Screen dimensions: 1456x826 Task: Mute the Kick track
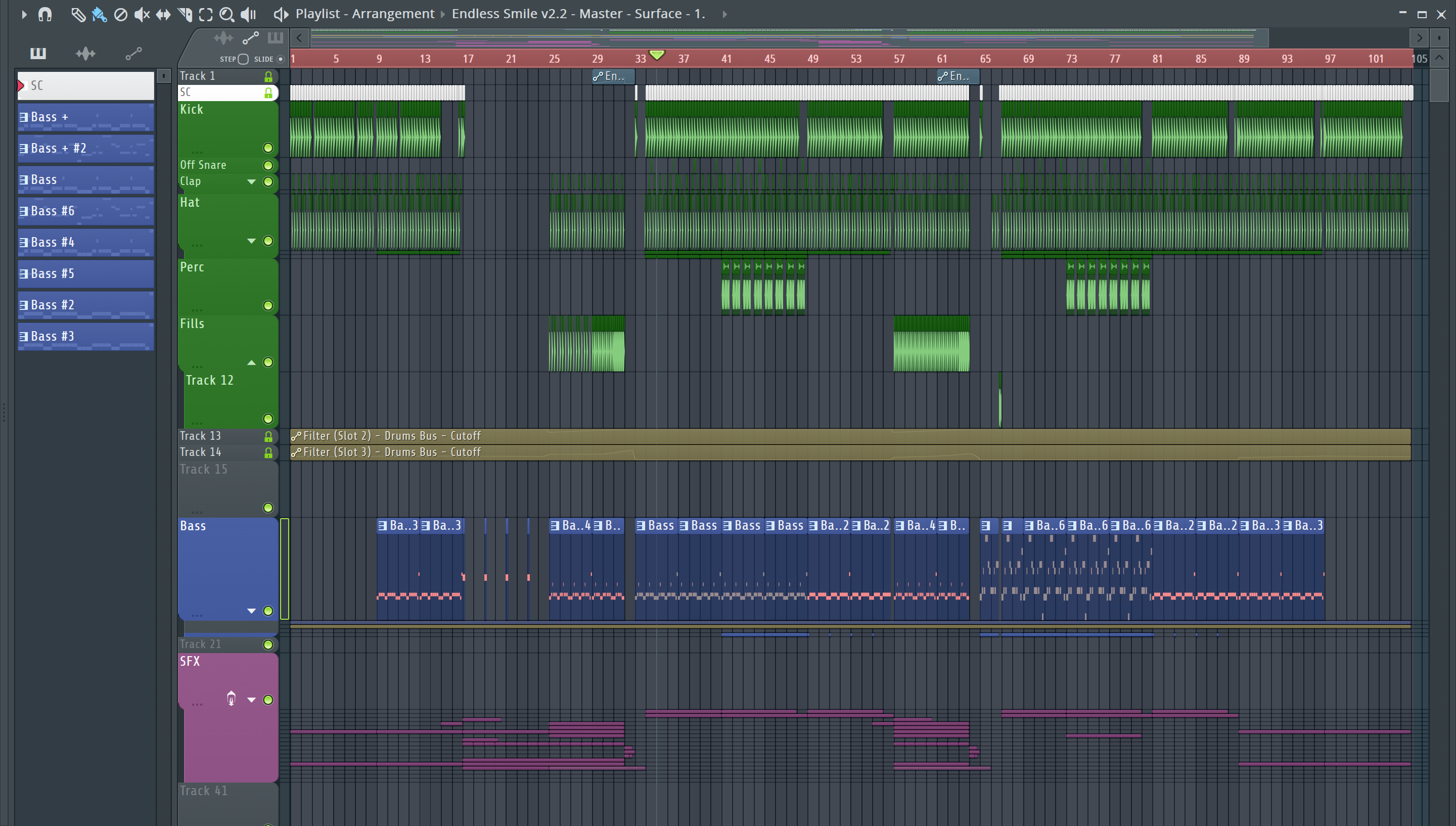268,148
